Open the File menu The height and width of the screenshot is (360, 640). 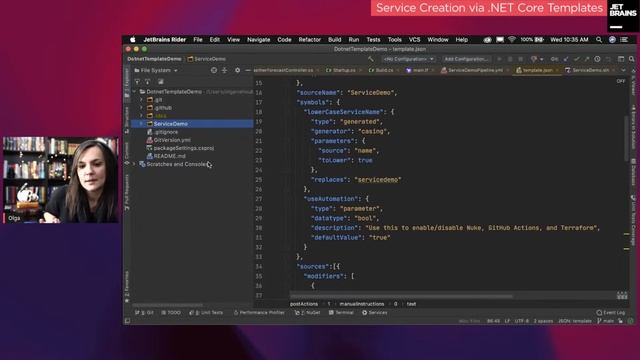(198, 40)
